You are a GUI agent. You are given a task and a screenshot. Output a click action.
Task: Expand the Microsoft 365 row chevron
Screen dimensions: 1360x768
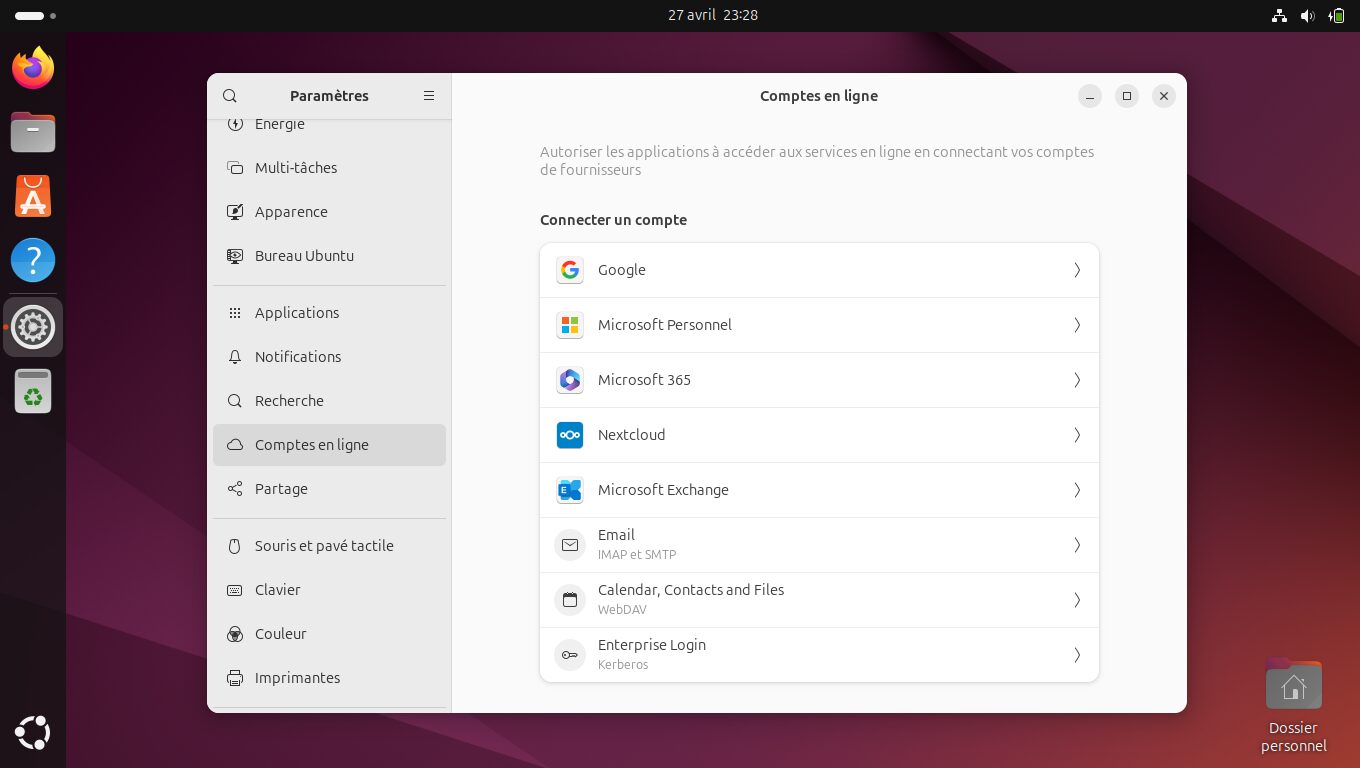(x=1077, y=380)
